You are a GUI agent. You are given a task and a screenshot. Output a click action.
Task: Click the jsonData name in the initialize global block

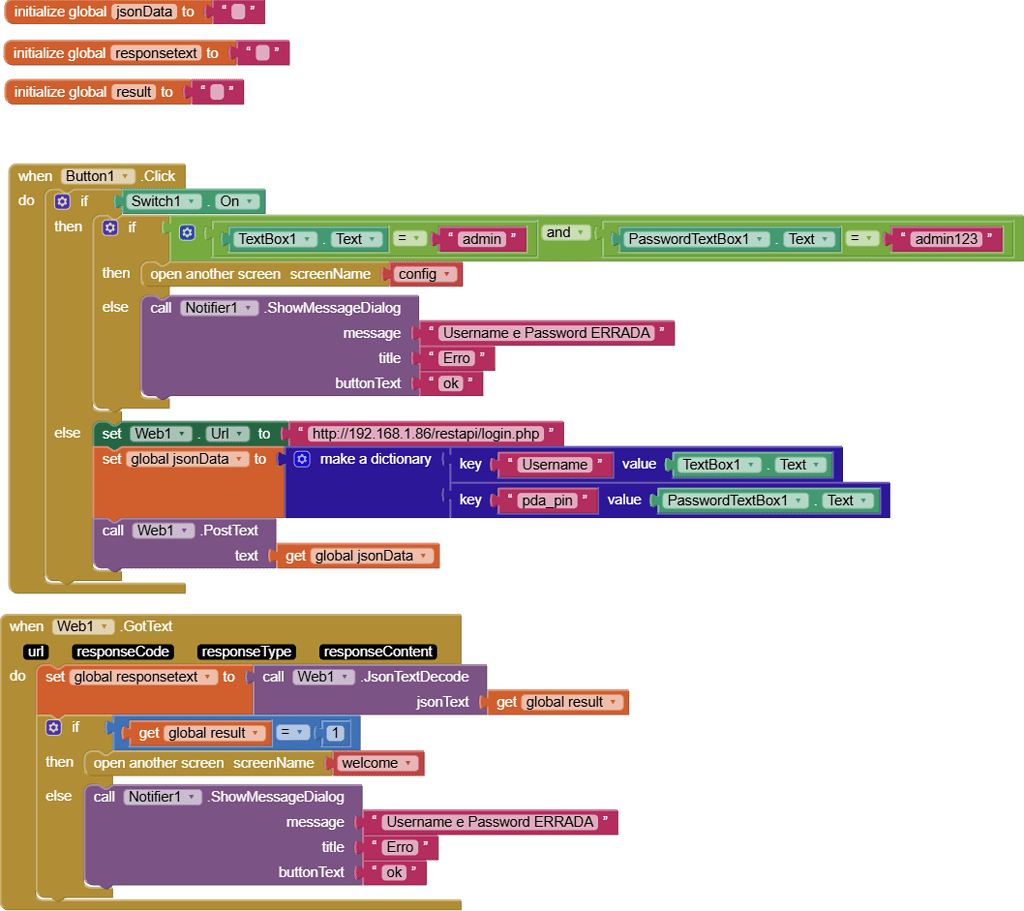(143, 13)
